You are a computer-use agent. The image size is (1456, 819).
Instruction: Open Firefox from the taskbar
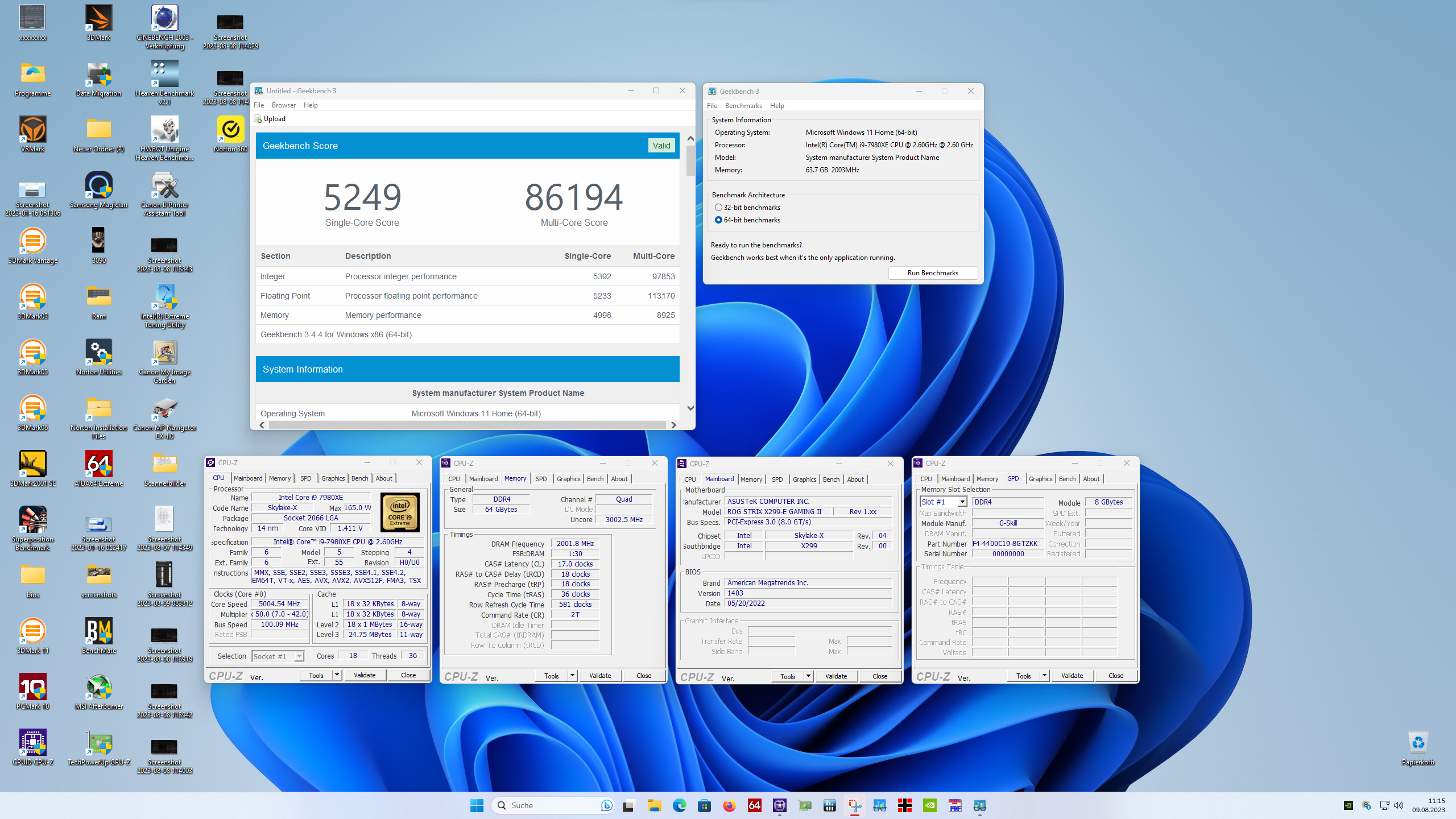tap(729, 805)
